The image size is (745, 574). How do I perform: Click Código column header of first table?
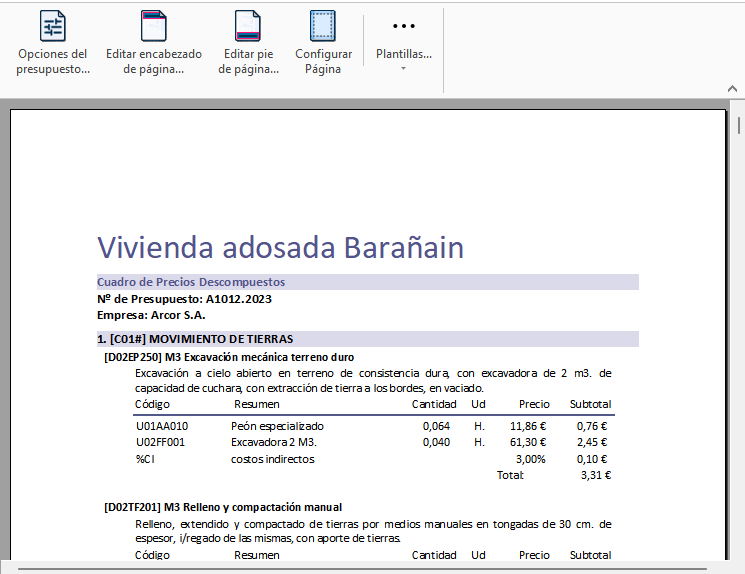(152, 404)
